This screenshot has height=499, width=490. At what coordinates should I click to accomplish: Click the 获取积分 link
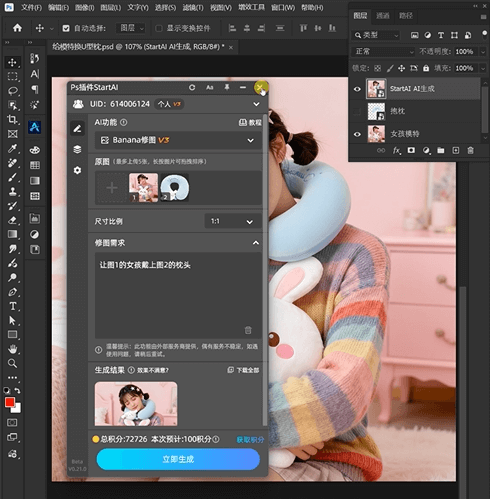point(250,440)
